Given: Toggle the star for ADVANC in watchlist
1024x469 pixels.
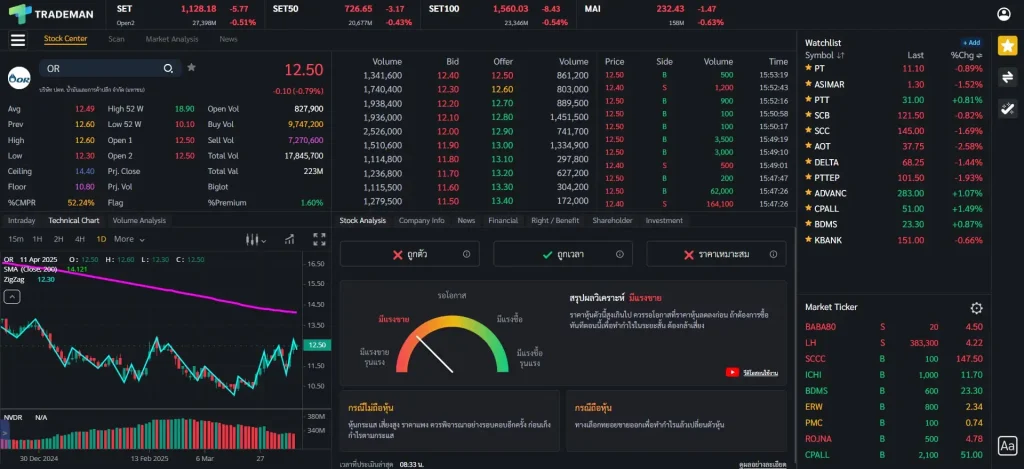Looking at the screenshot, I should pos(808,193).
